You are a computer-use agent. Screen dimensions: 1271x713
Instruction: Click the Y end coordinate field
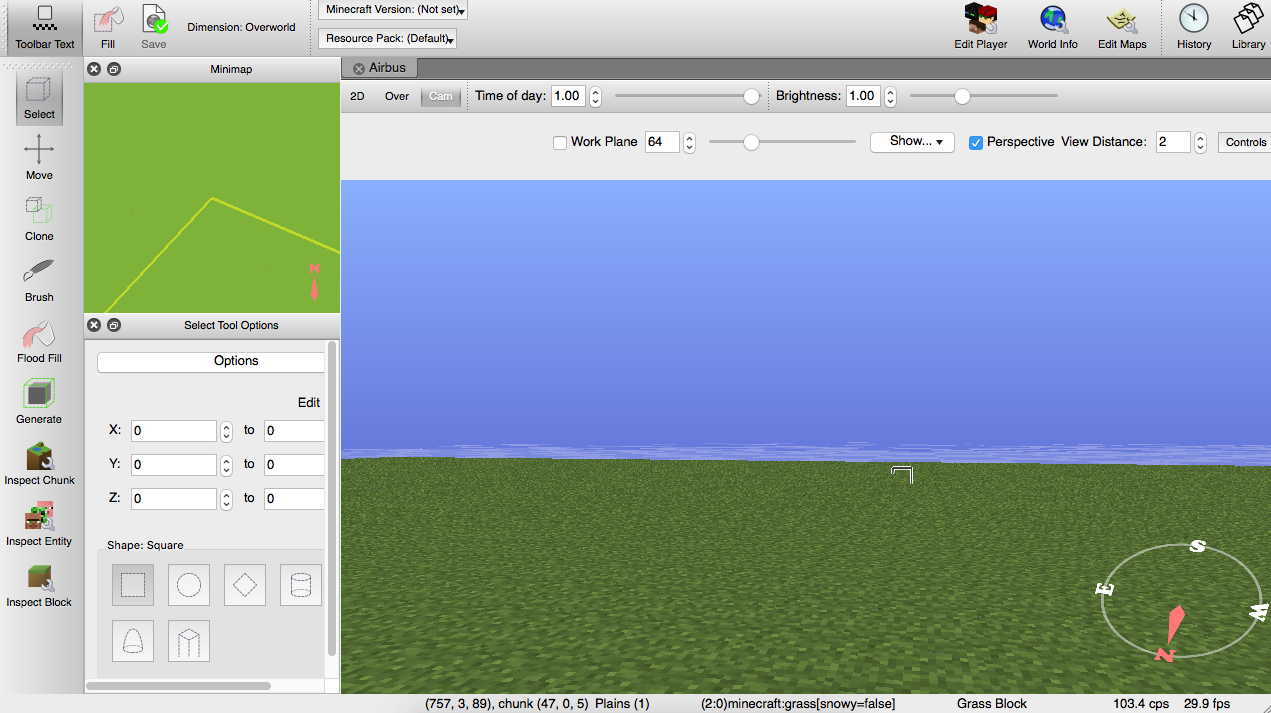(294, 465)
